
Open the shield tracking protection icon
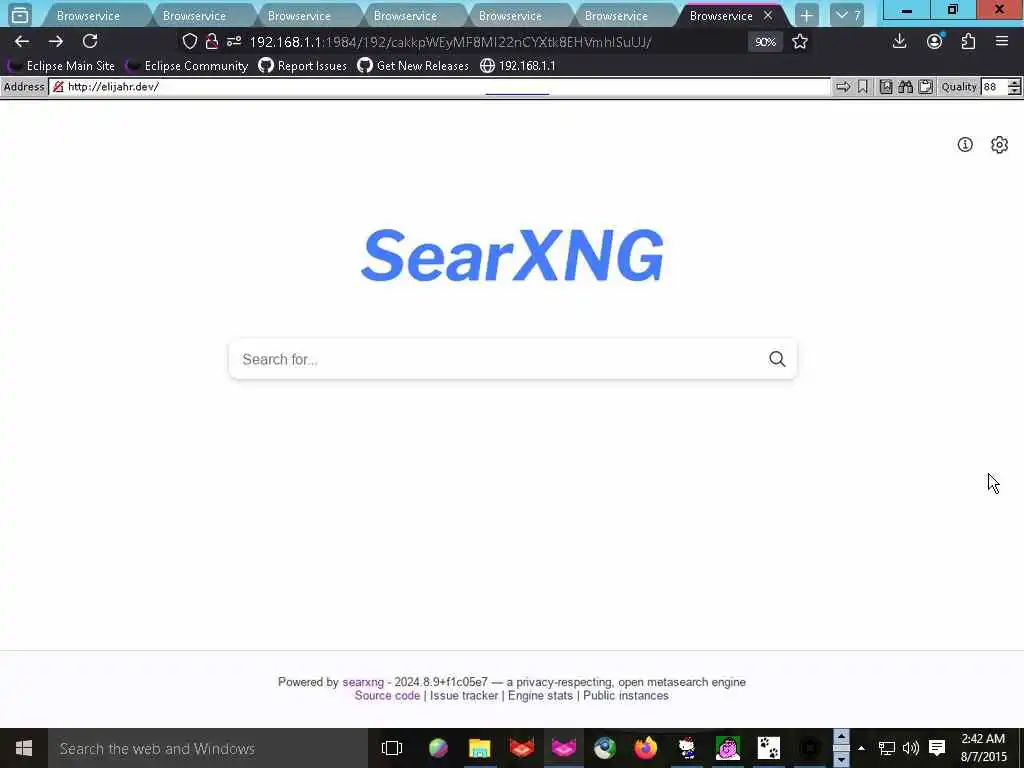pos(189,42)
